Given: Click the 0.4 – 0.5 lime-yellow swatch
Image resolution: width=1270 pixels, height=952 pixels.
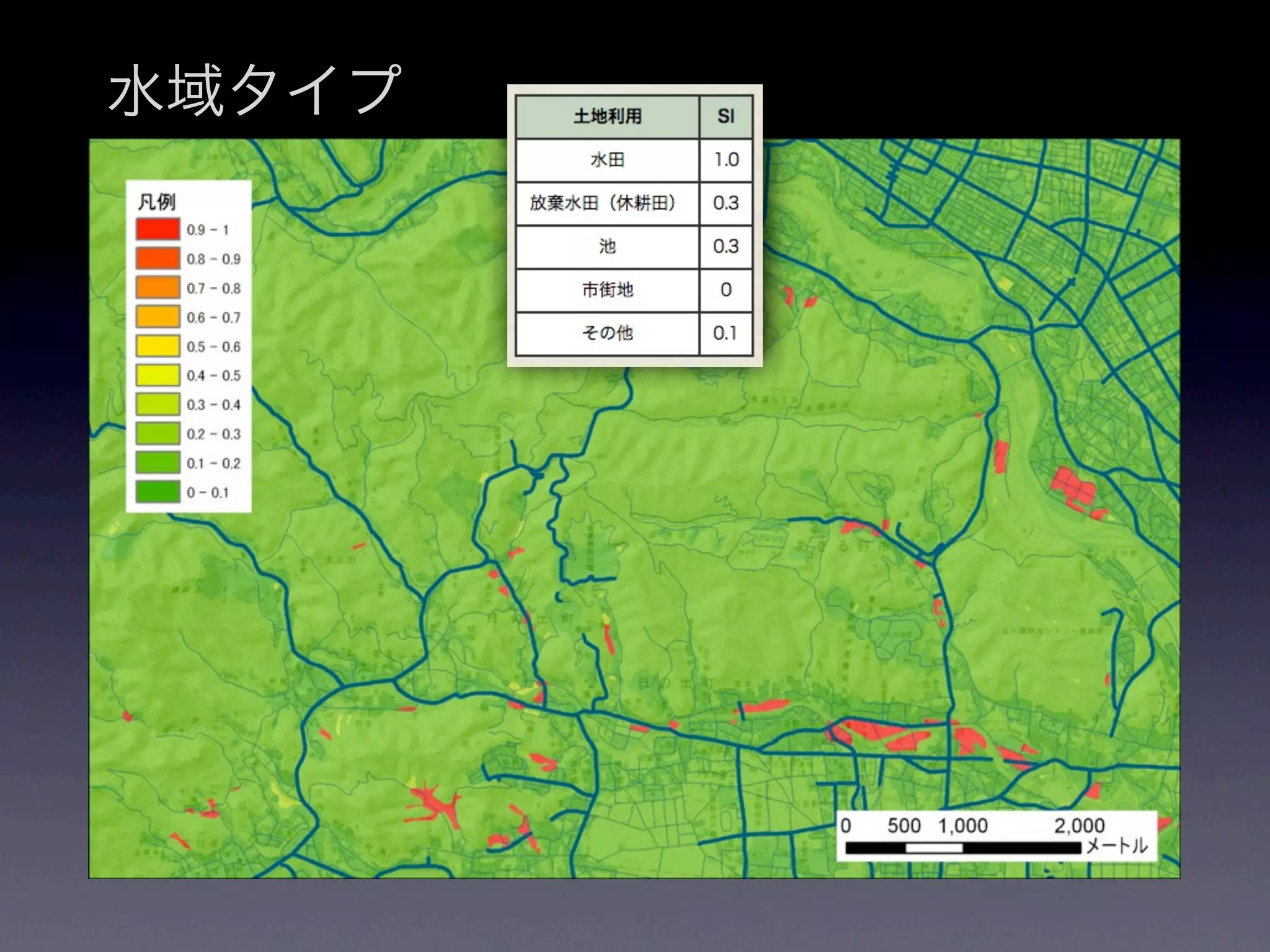Looking at the screenshot, I should tap(158, 375).
